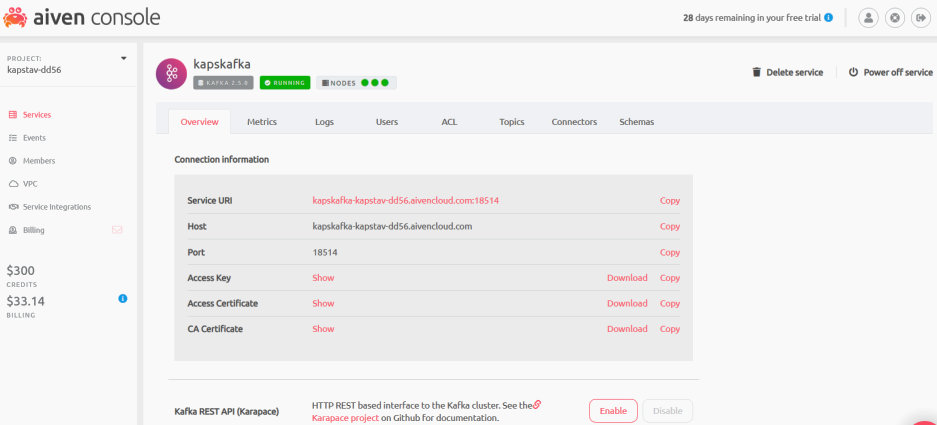
Task: Click the Power off service power icon
Action: coord(853,72)
